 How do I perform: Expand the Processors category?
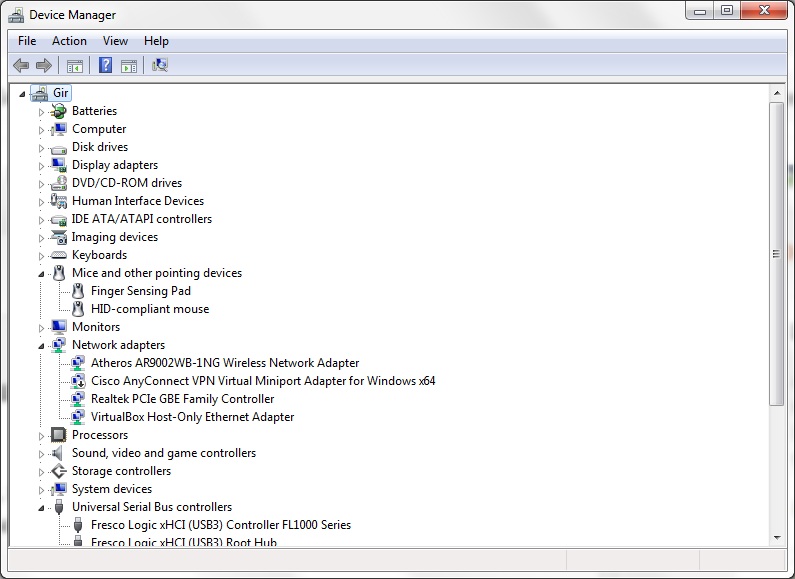pyautogui.click(x=41, y=436)
